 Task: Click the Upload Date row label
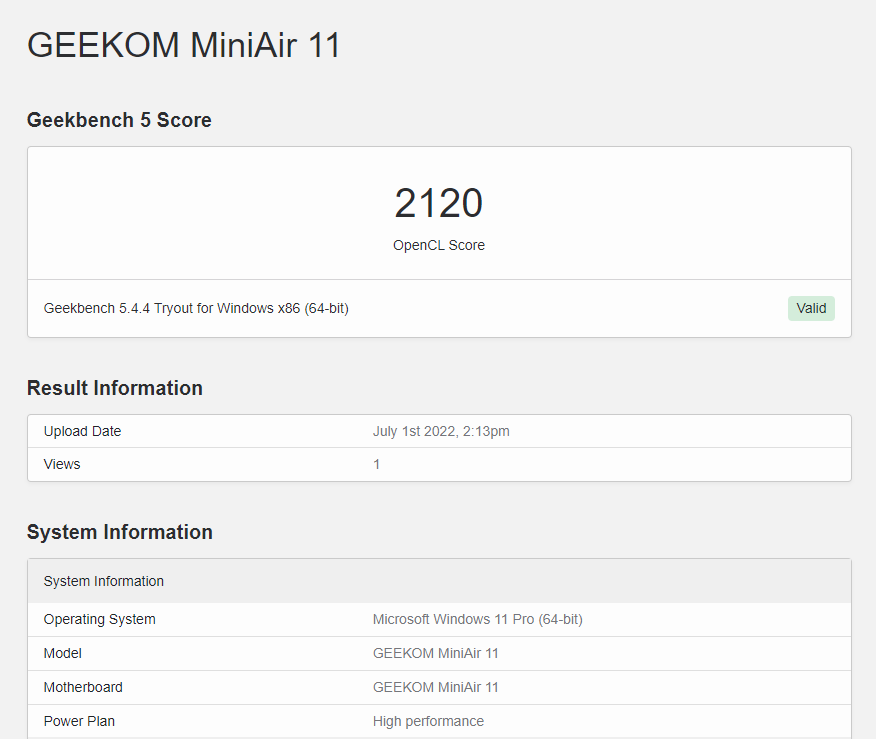82,431
